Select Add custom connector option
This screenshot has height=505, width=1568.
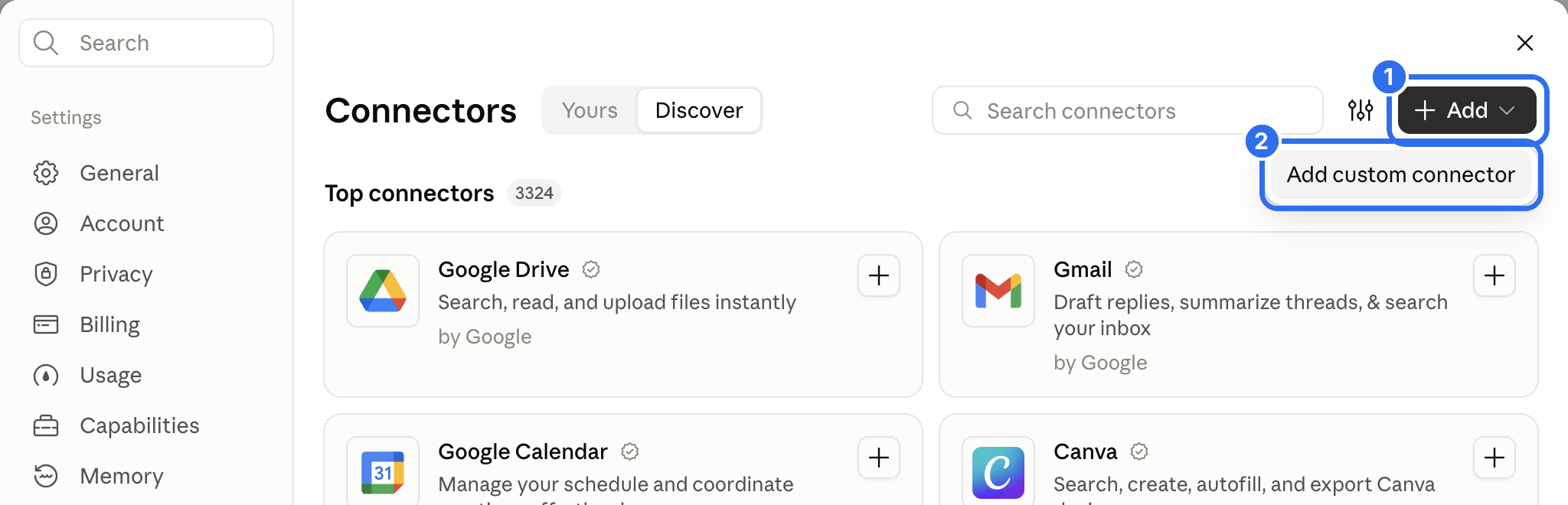pos(1400,174)
